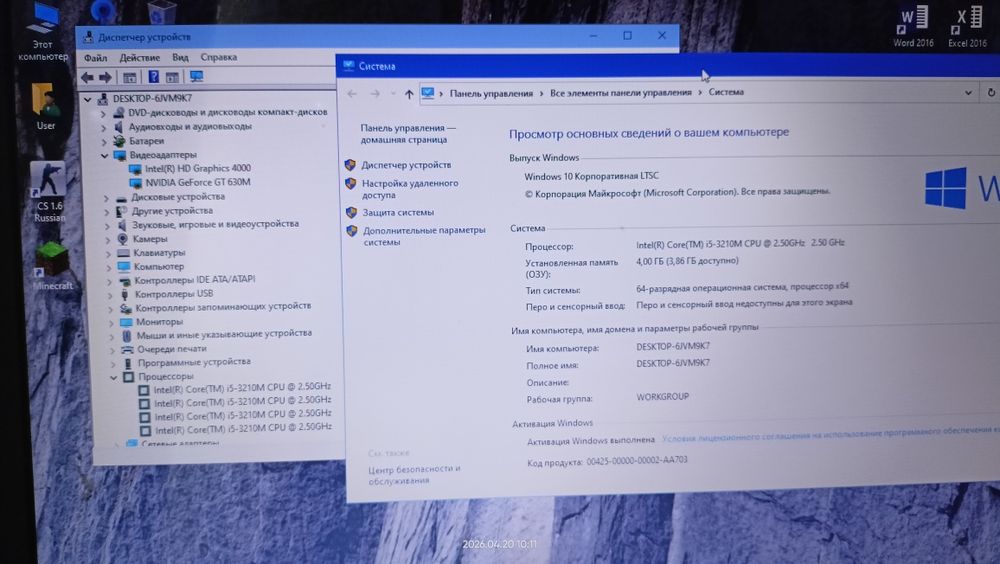
Task: Open Excel 2016 desktop shortcut
Action: coord(967,27)
